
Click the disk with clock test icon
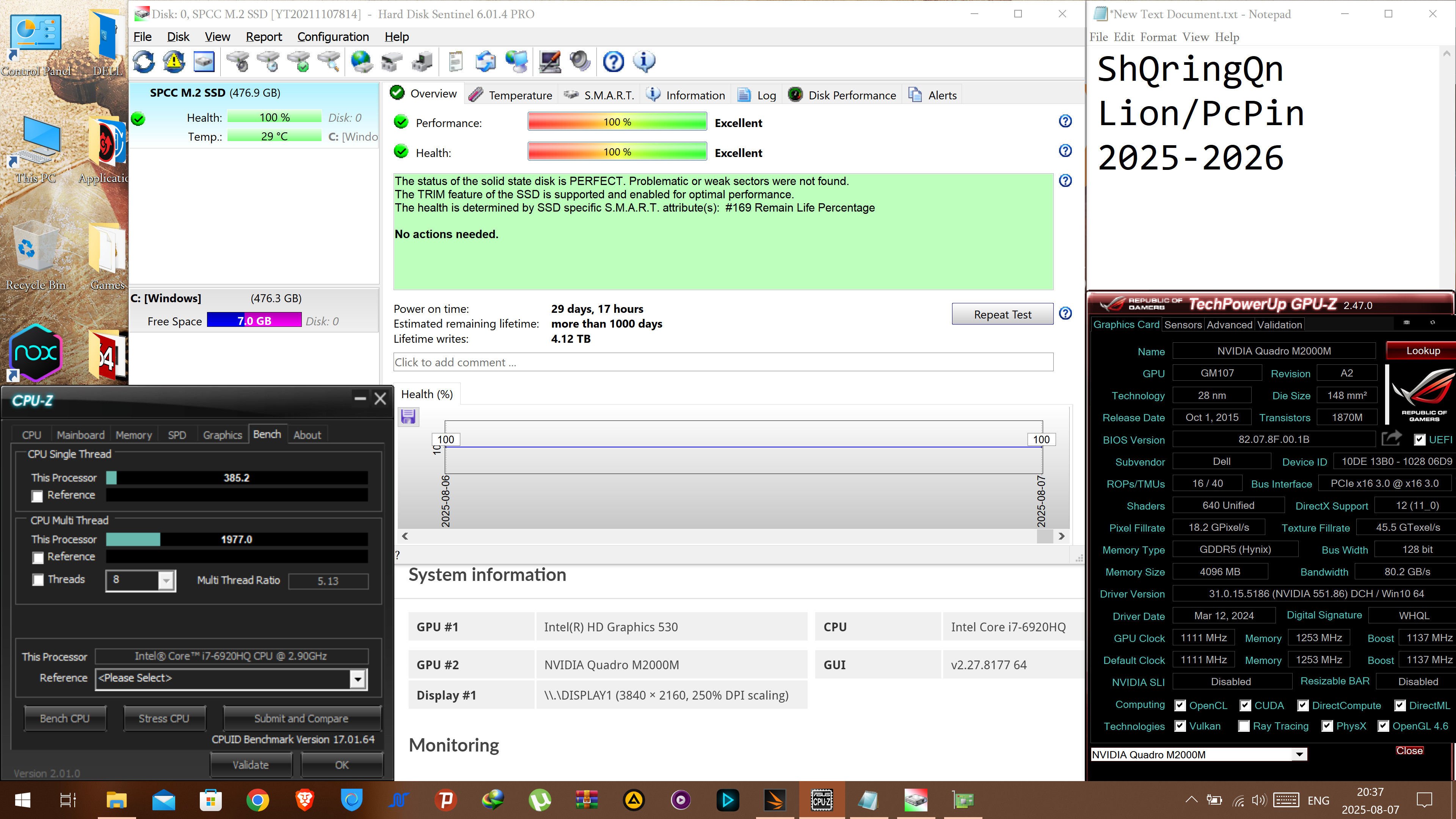click(x=268, y=61)
